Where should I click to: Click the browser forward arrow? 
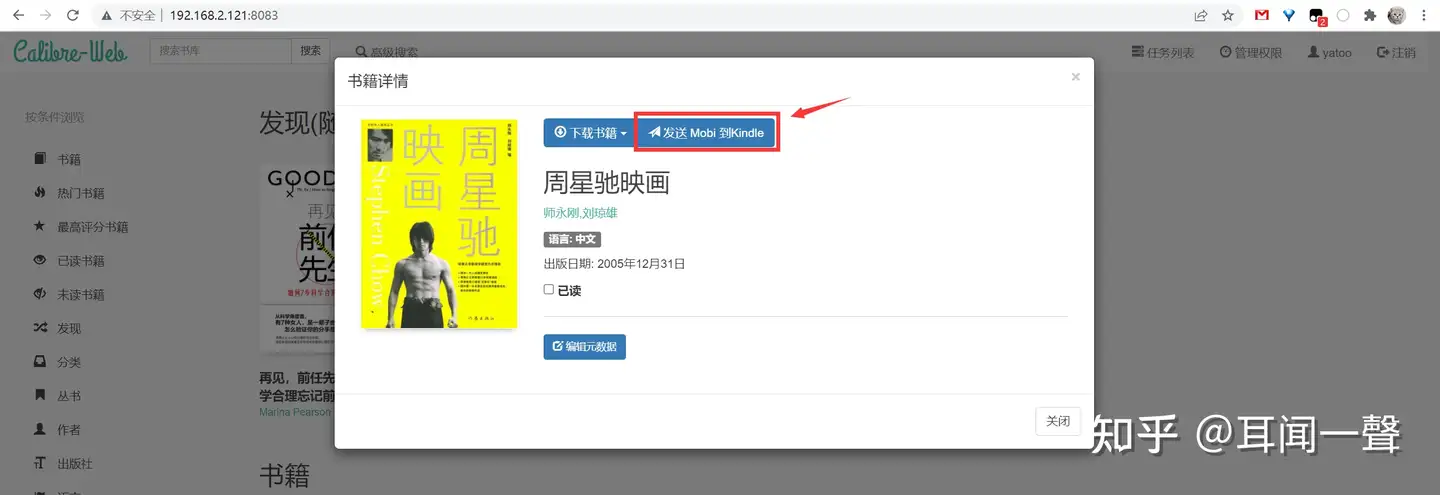(45, 16)
